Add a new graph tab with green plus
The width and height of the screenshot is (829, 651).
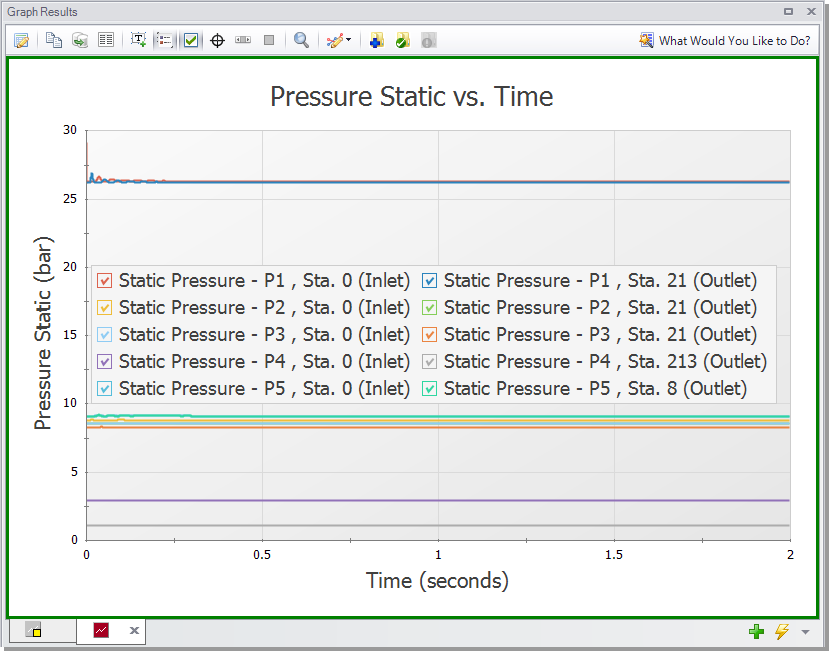(x=757, y=631)
